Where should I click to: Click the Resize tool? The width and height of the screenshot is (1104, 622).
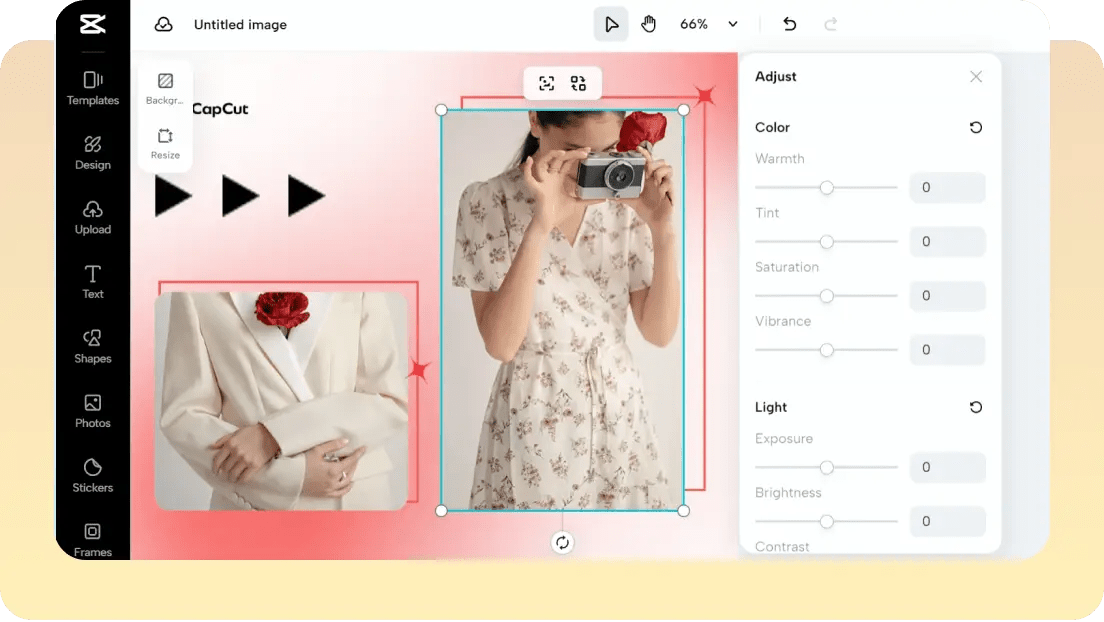pyautogui.click(x=164, y=142)
